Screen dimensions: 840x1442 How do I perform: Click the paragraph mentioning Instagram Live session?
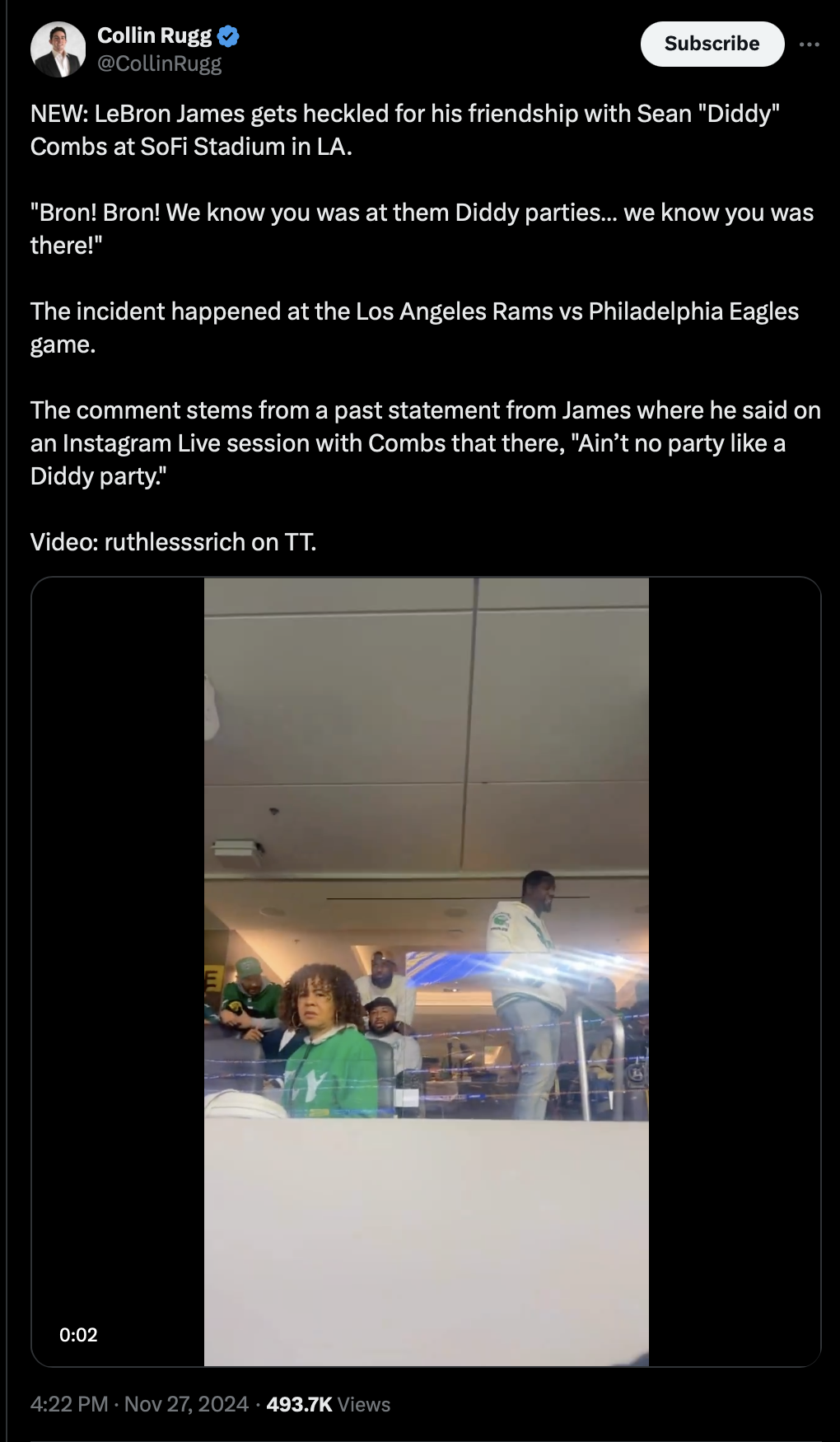tap(425, 443)
